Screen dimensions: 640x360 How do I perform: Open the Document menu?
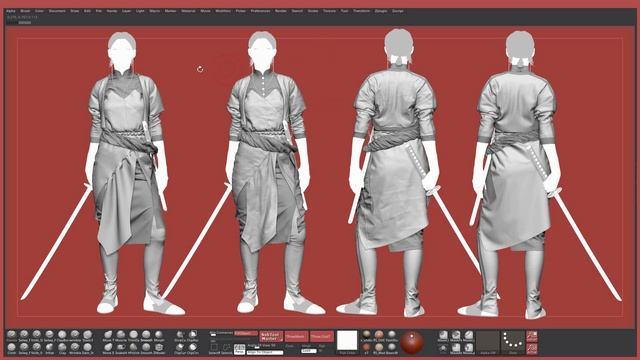point(57,11)
